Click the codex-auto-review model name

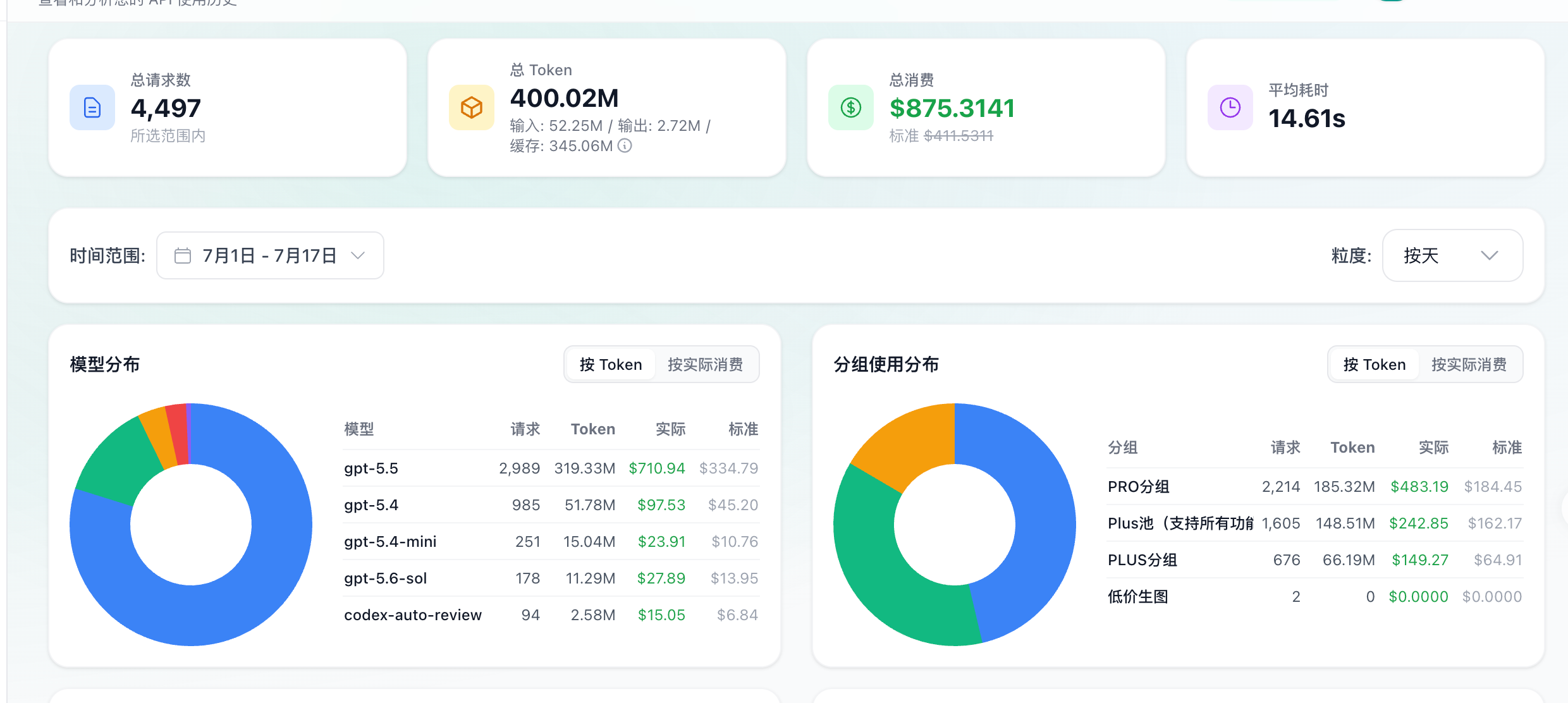[413, 615]
